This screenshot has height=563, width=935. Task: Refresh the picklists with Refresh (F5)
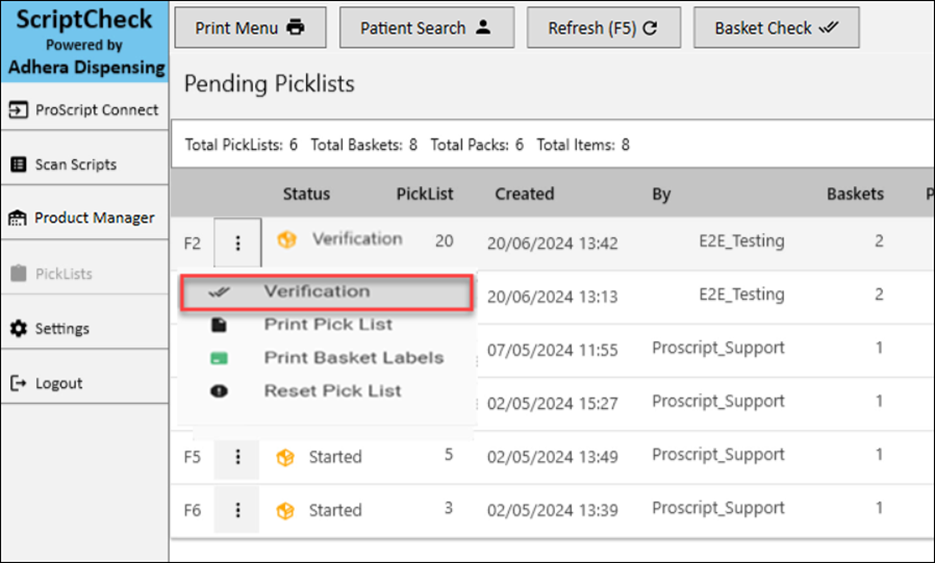pos(603,28)
